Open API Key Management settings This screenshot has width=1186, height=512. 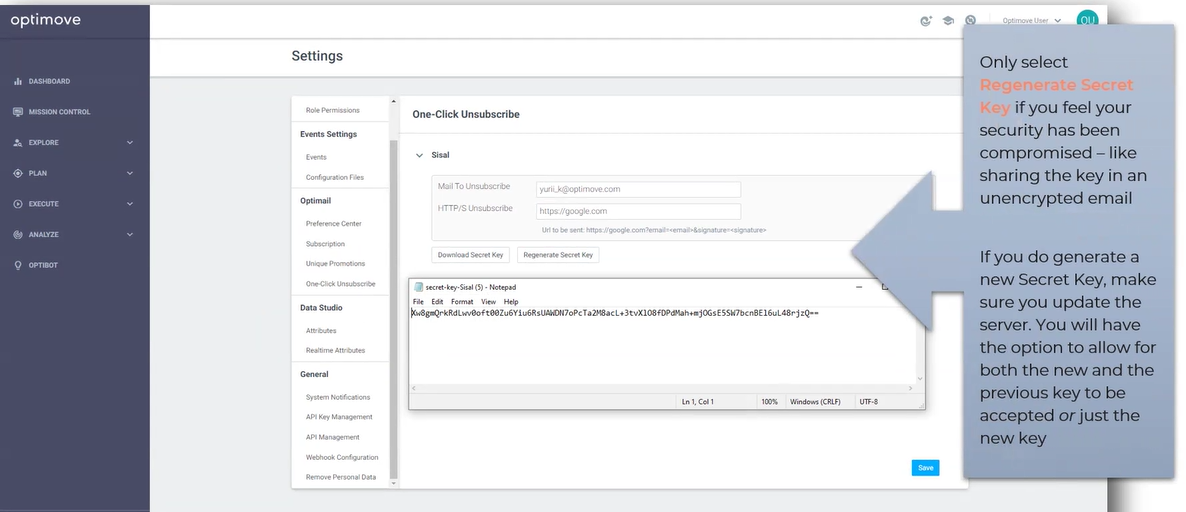[339, 417]
